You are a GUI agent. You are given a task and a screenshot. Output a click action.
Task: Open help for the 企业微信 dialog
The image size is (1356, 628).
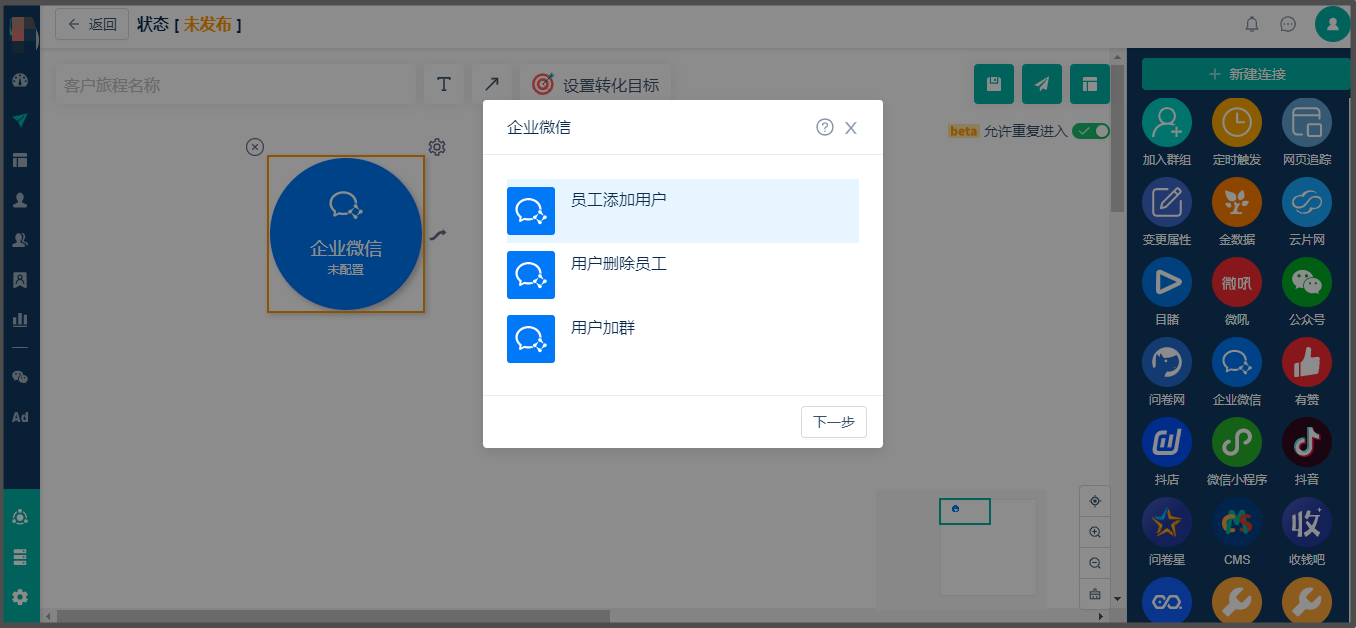point(825,127)
